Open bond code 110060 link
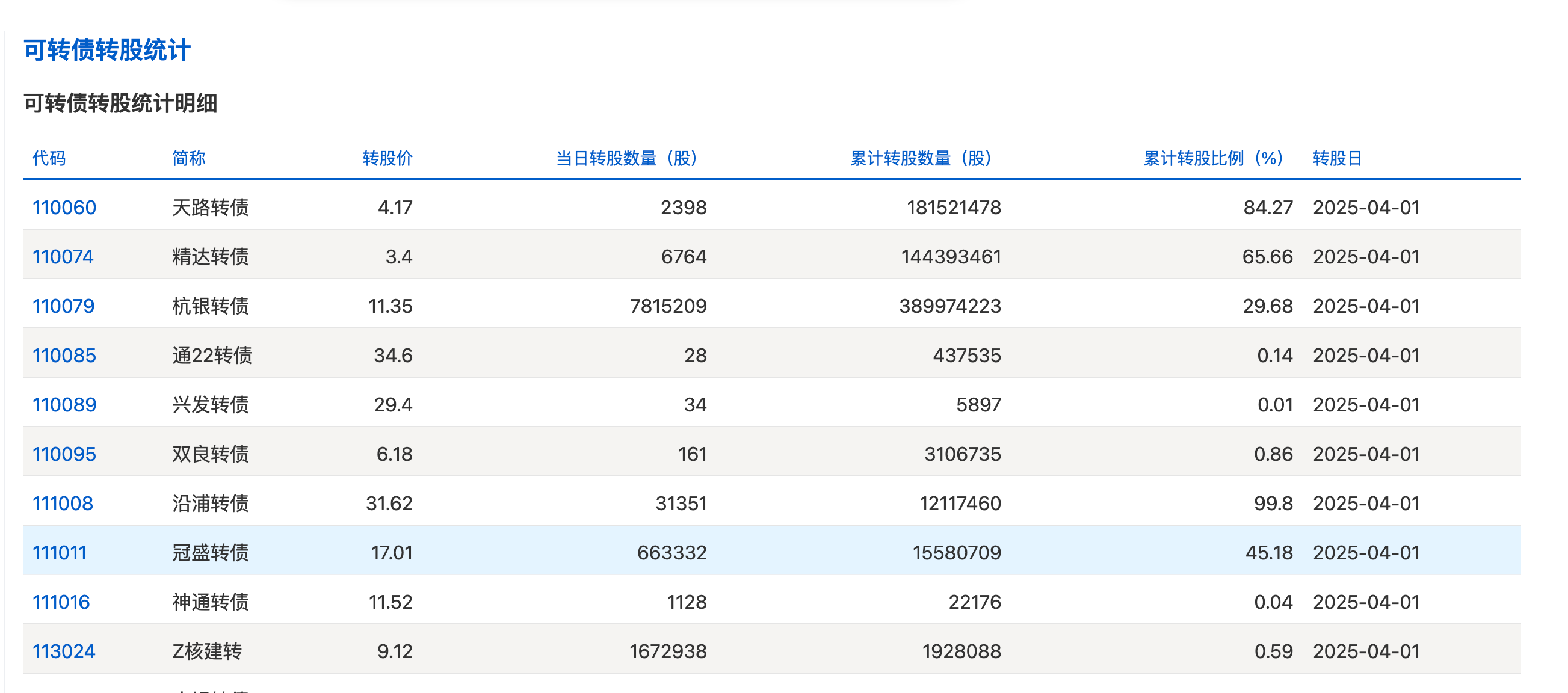 pos(64,208)
